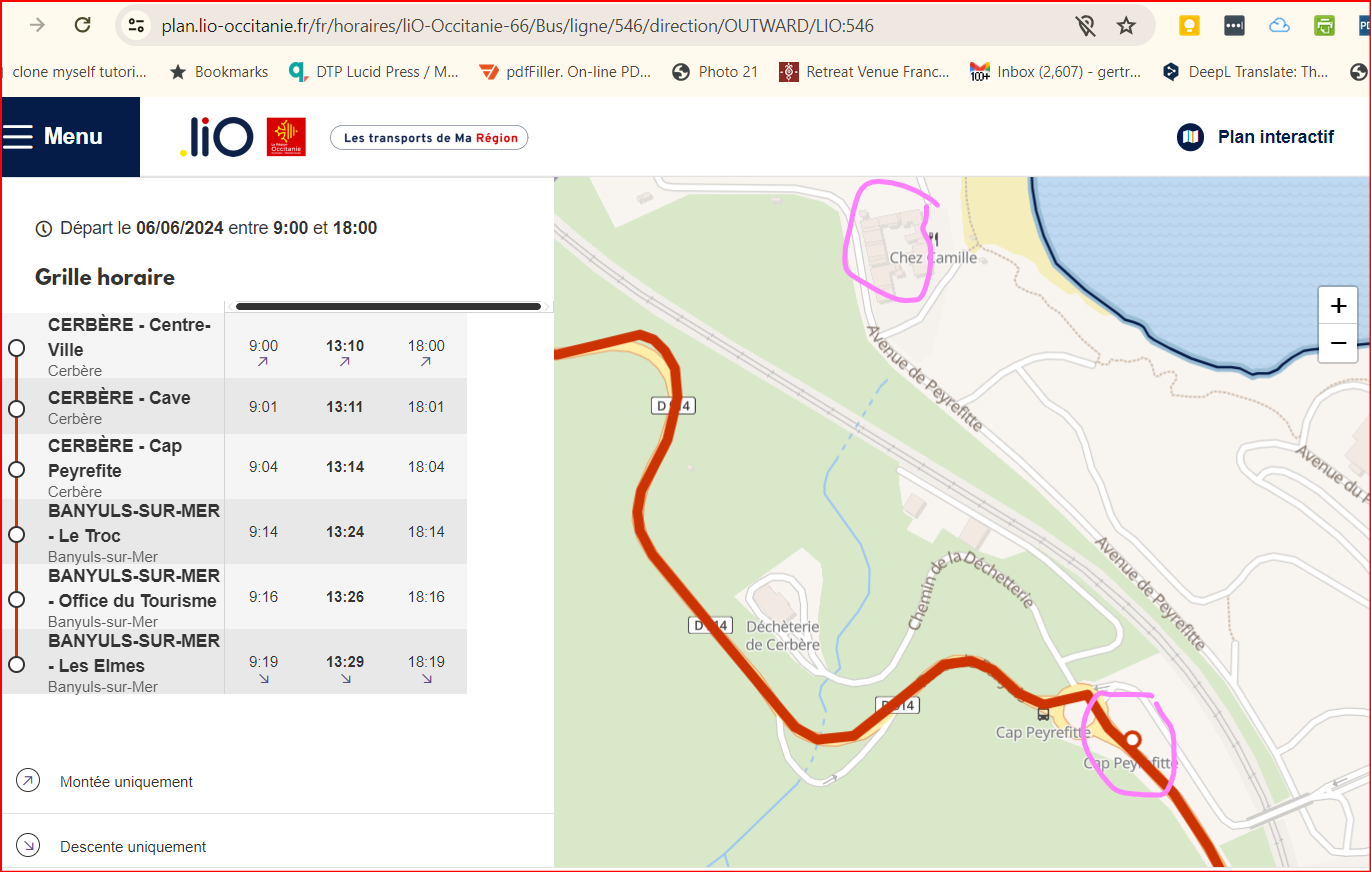
Task: Open the yellow Keep extension icon
Action: 1189,26
